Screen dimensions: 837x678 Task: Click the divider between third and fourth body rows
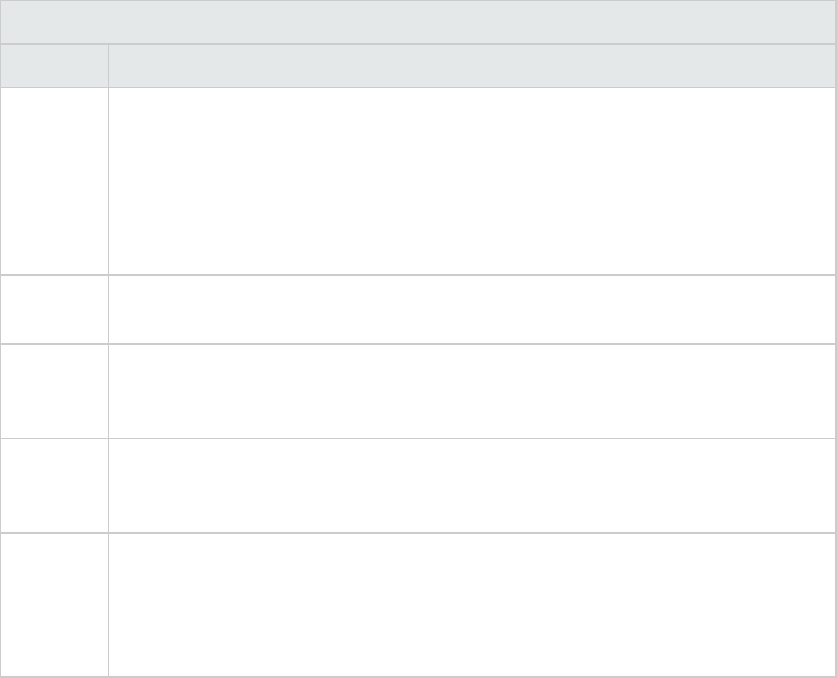(x=418, y=438)
